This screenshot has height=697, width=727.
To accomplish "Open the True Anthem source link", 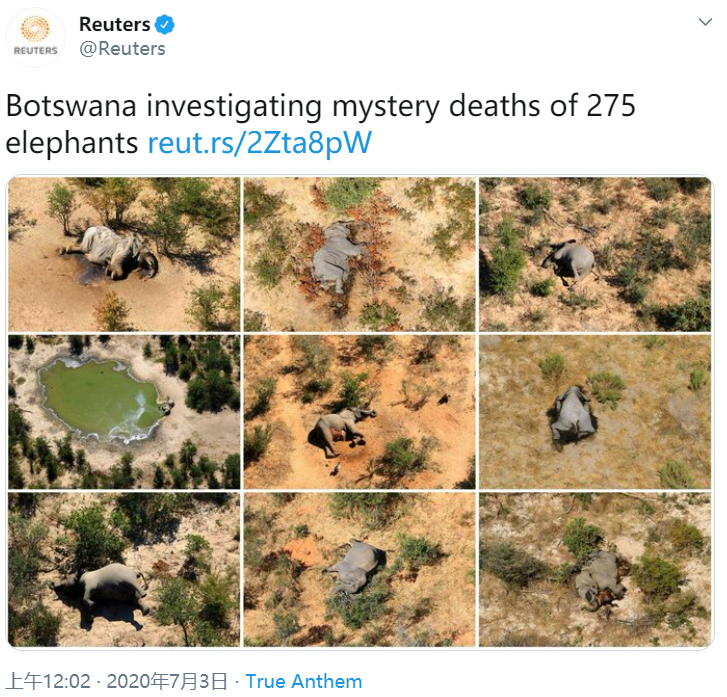I will (x=303, y=681).
